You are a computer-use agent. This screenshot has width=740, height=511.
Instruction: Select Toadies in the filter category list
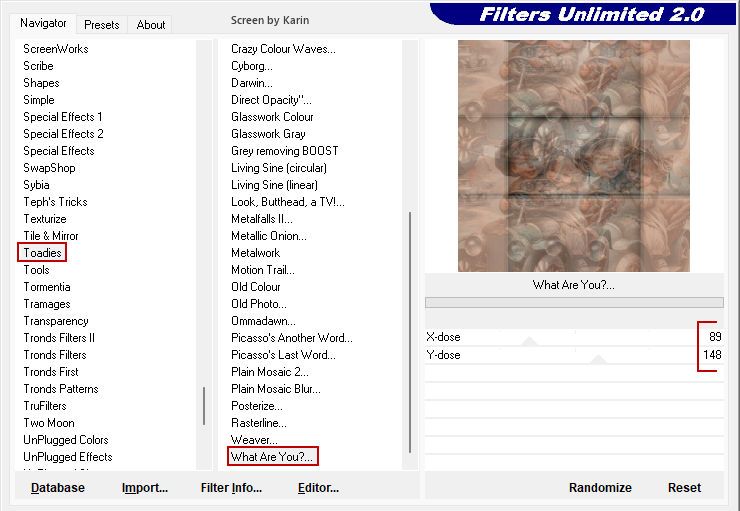pyautogui.click(x=42, y=253)
